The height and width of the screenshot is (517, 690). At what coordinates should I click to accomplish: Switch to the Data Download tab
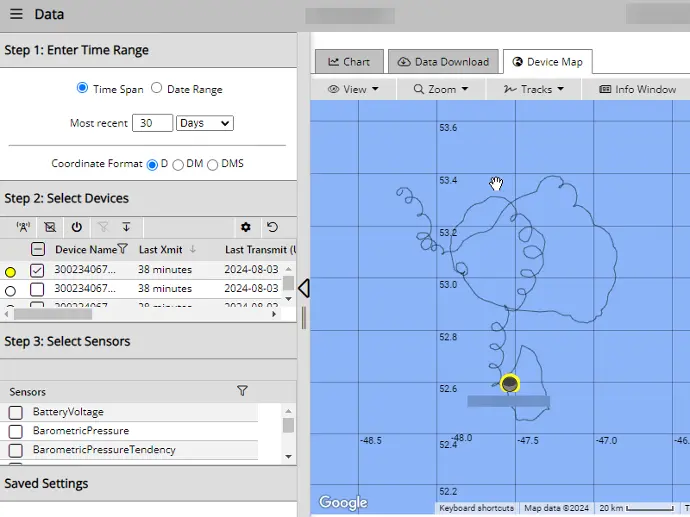(443, 62)
